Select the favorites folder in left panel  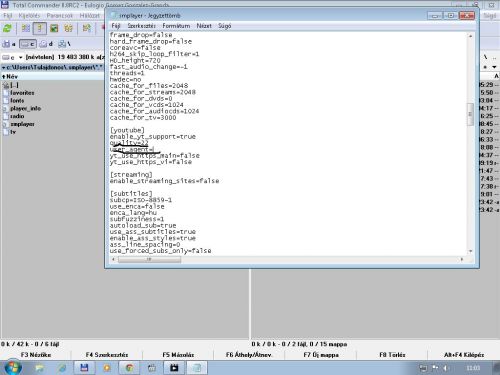pos(19,93)
